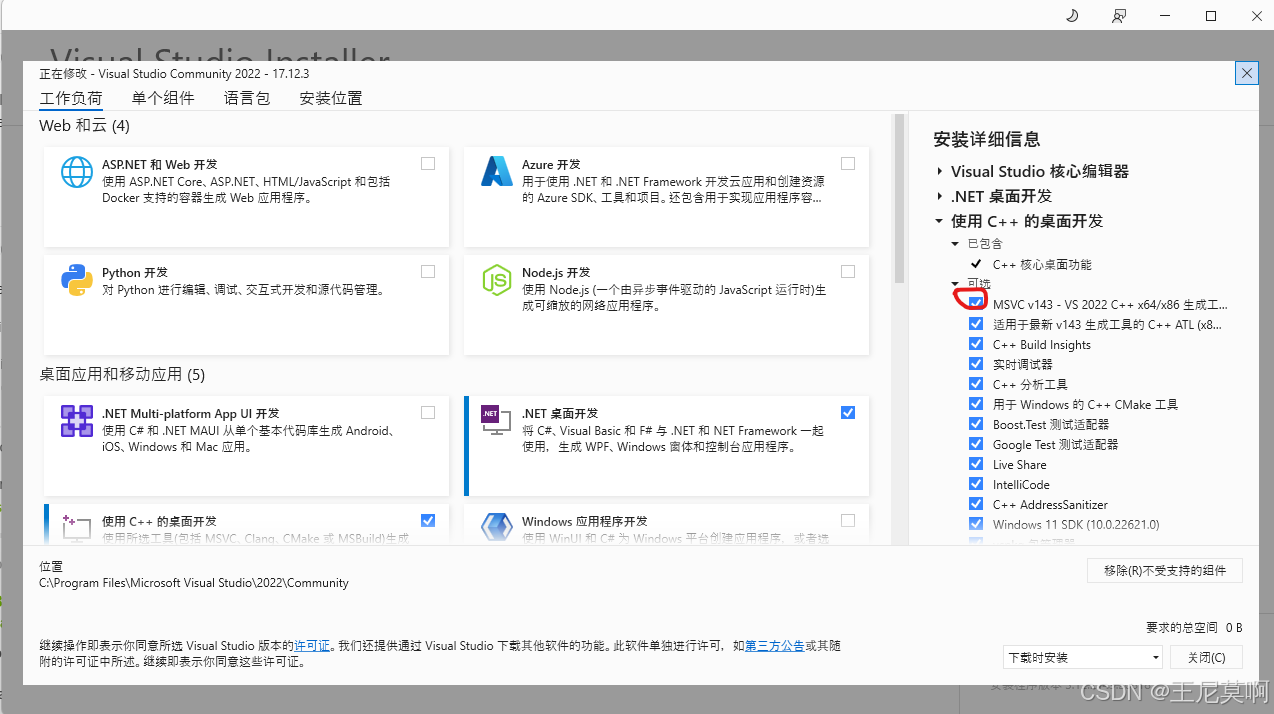The image size is (1274, 714).
Task: Uncheck Google Test 测试适配器 checkbox
Action: coord(976,444)
